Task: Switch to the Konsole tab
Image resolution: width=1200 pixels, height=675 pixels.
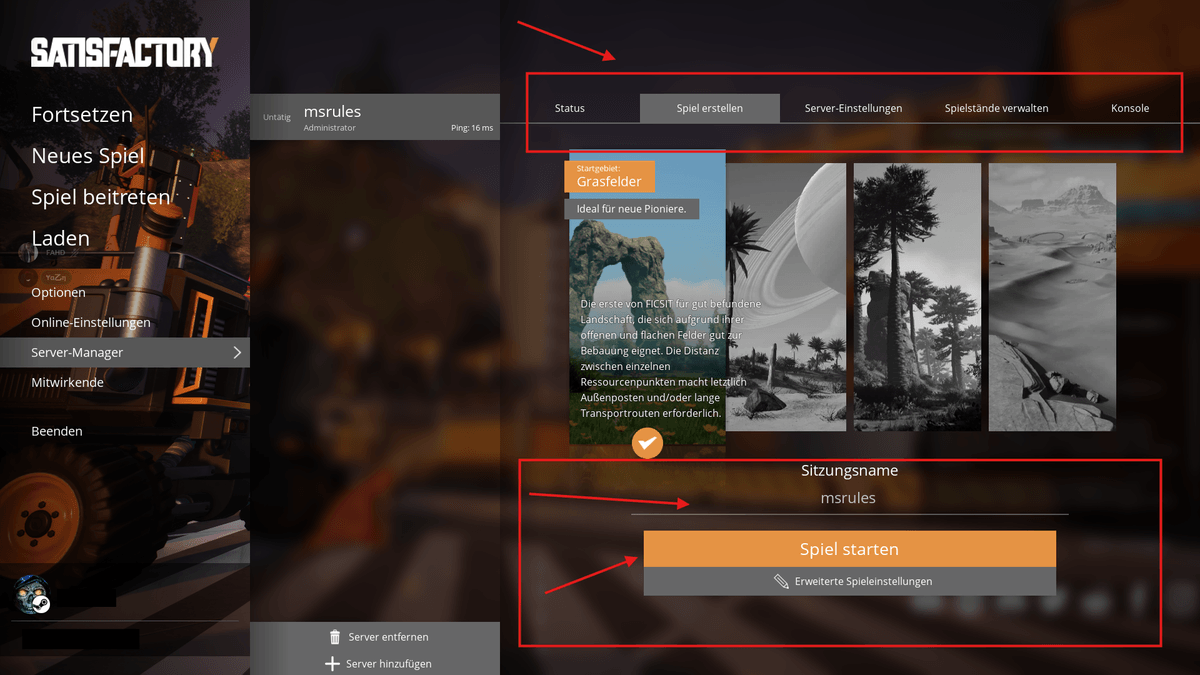Action: (x=1130, y=108)
